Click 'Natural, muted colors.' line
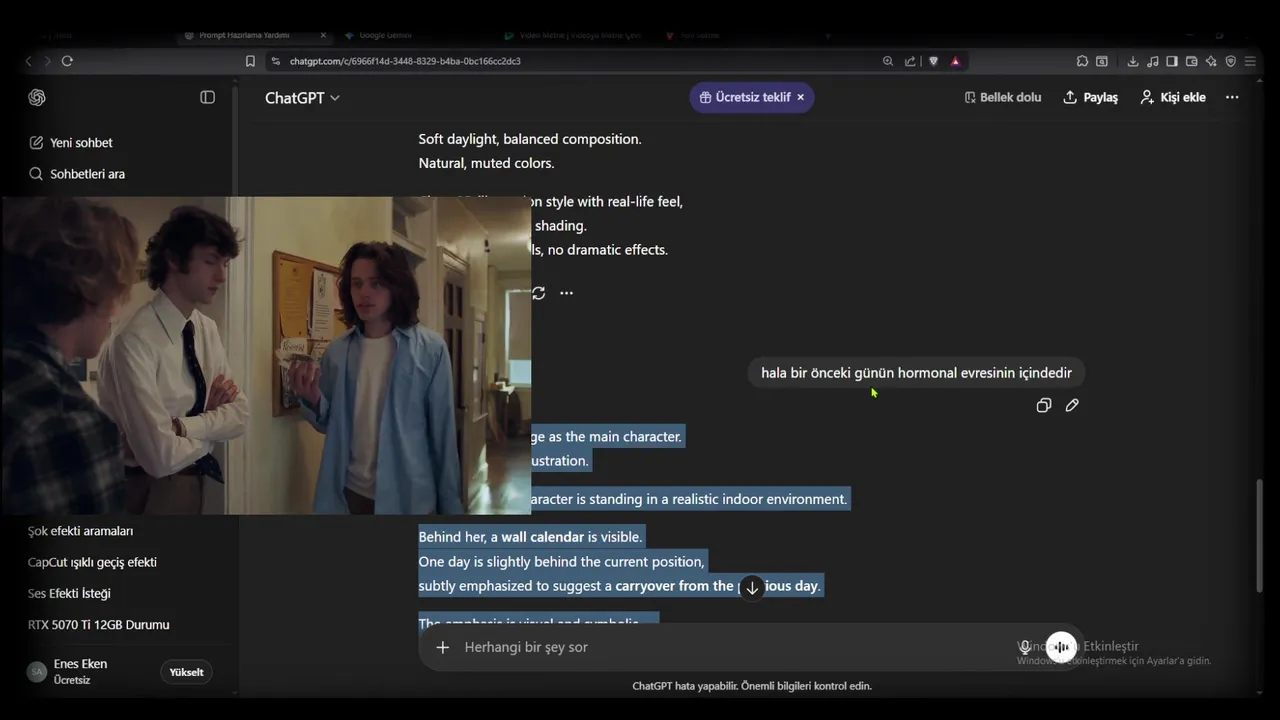Viewport: 1280px width, 720px height. tap(486, 163)
